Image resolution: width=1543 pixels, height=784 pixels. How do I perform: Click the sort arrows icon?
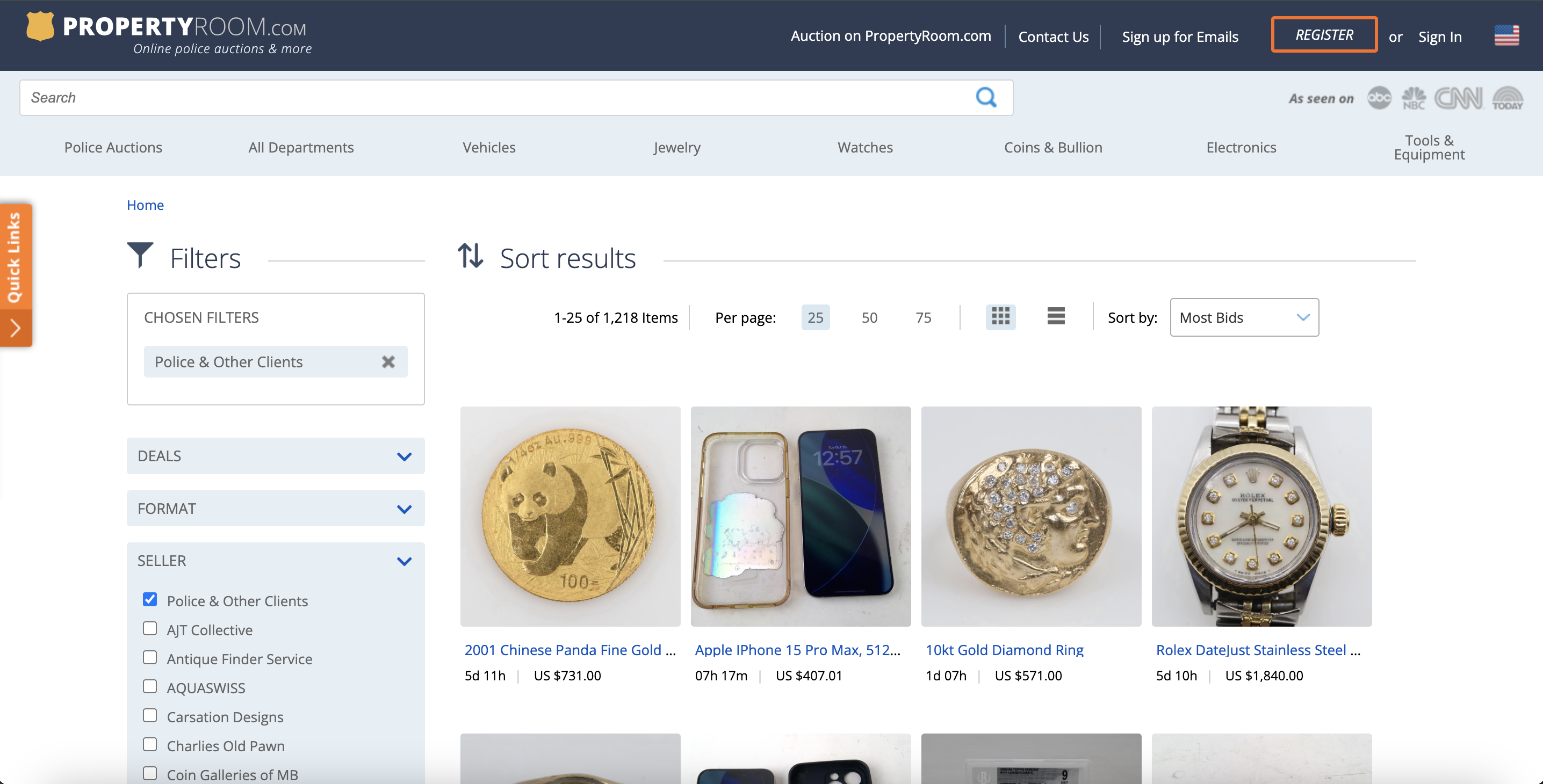click(470, 256)
